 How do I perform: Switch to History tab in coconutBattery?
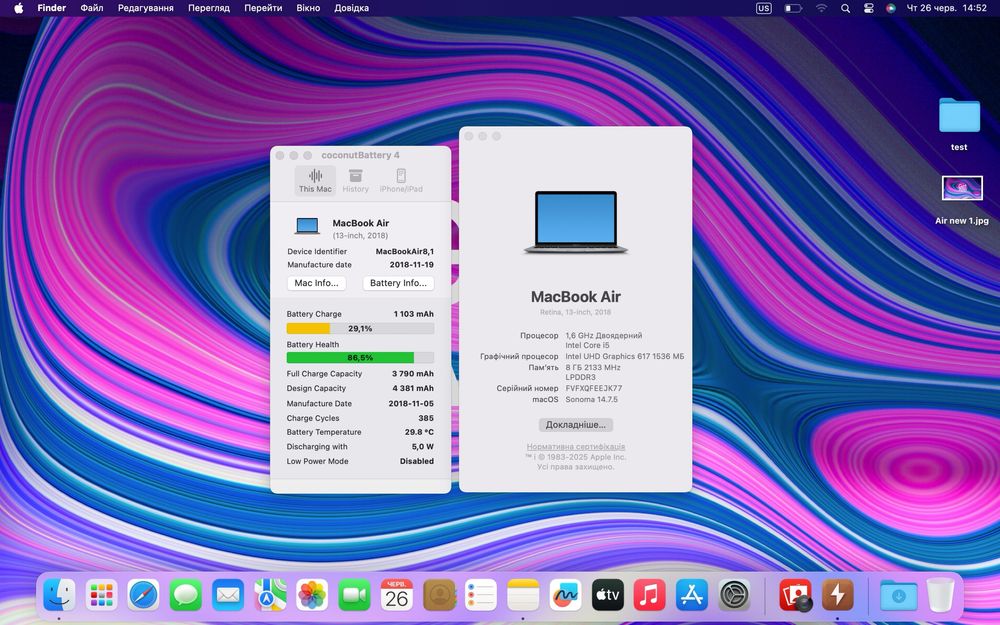click(x=355, y=180)
